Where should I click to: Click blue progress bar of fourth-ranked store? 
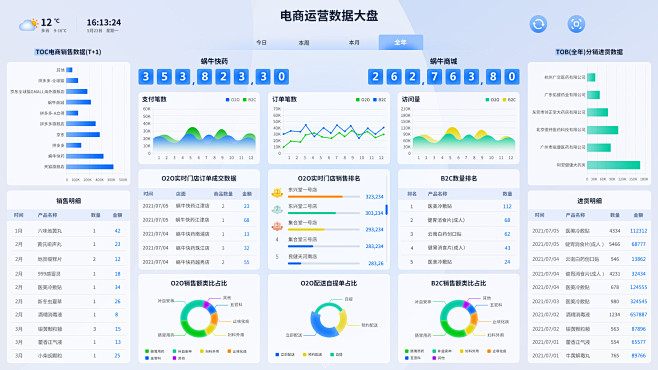pos(300,246)
